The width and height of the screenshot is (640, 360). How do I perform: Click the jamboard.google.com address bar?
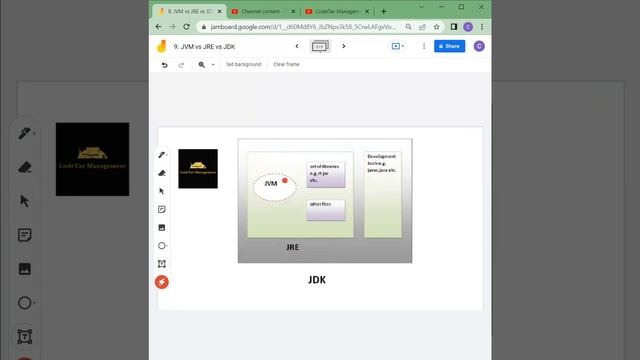pos(303,27)
